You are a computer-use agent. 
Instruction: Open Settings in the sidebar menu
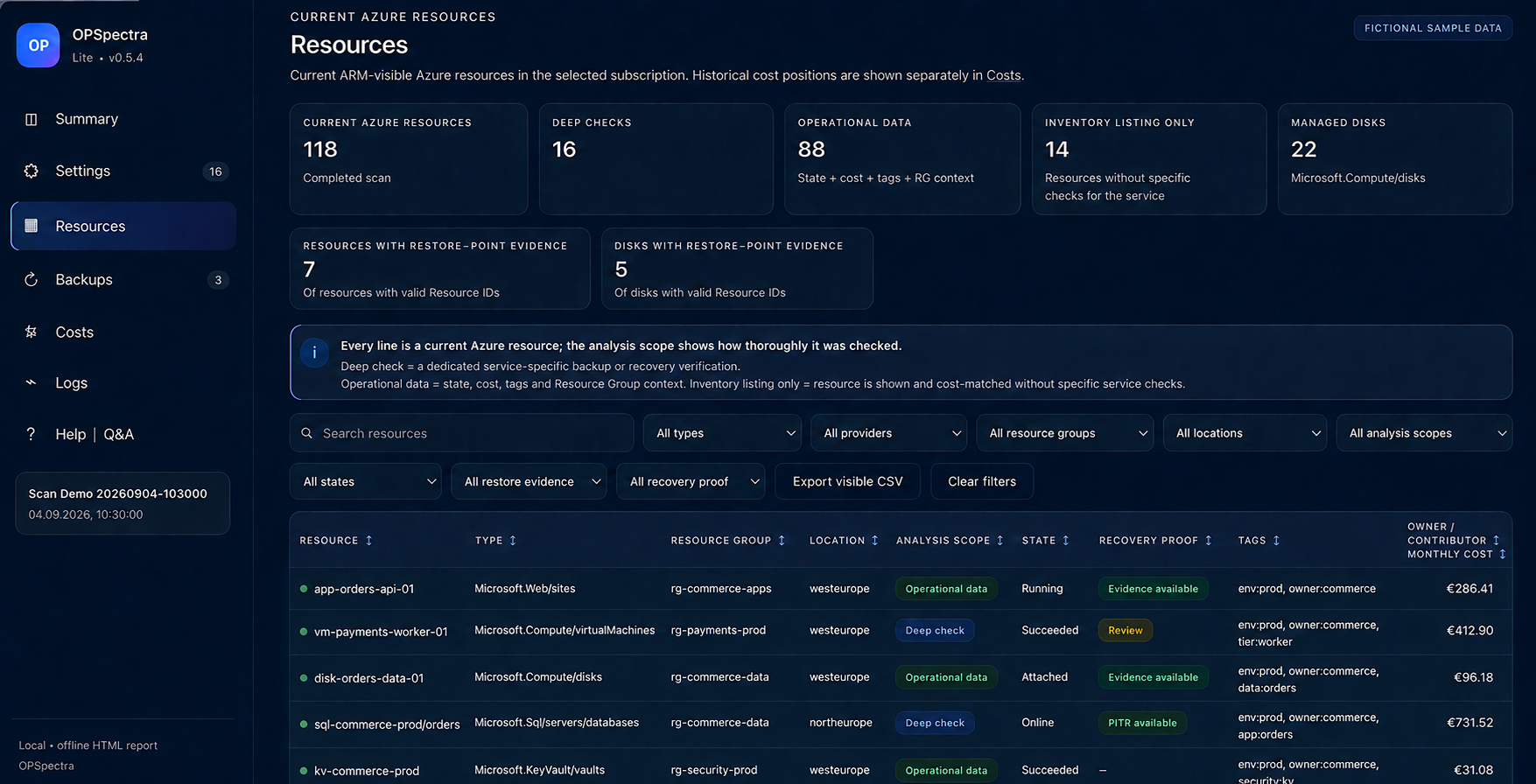click(123, 171)
